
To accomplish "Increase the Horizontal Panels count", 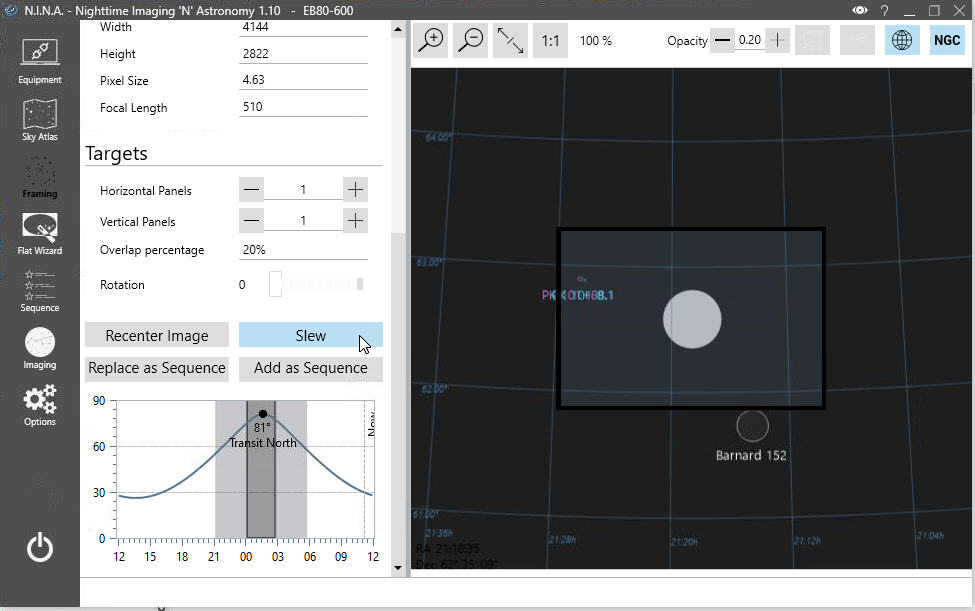I will (x=355, y=190).
